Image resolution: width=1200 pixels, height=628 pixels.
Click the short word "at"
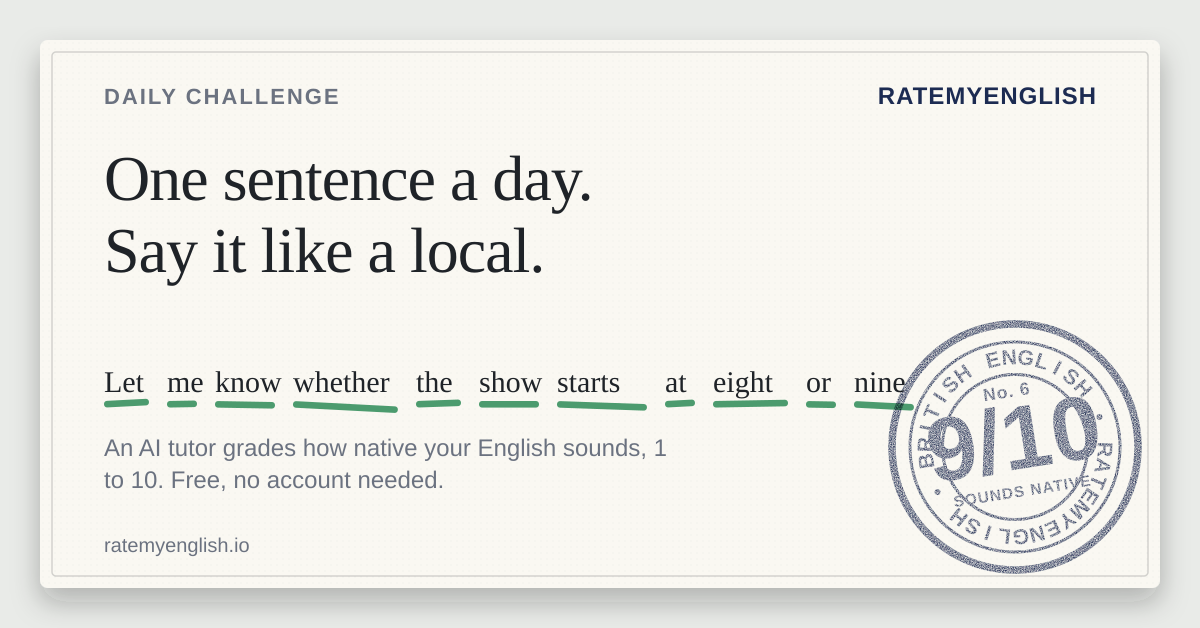click(676, 382)
